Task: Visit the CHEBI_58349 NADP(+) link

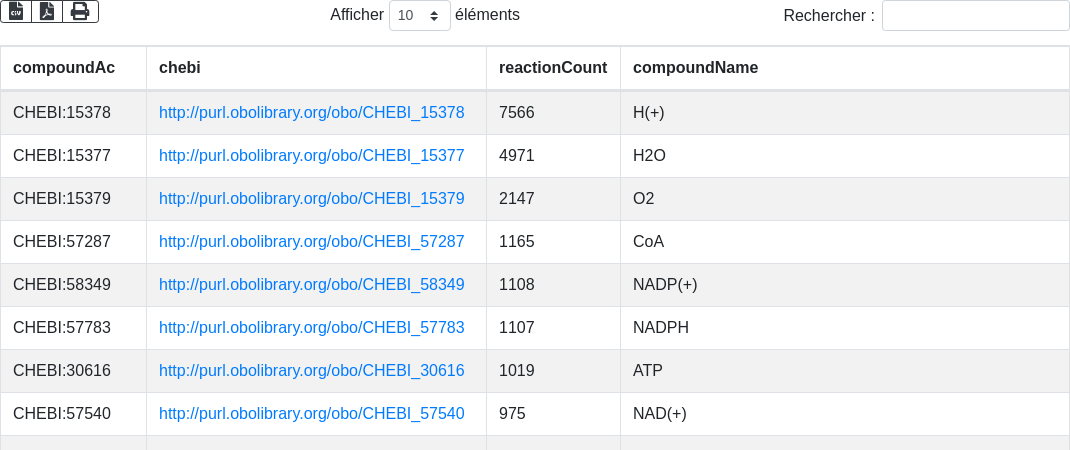Action: 311,285
